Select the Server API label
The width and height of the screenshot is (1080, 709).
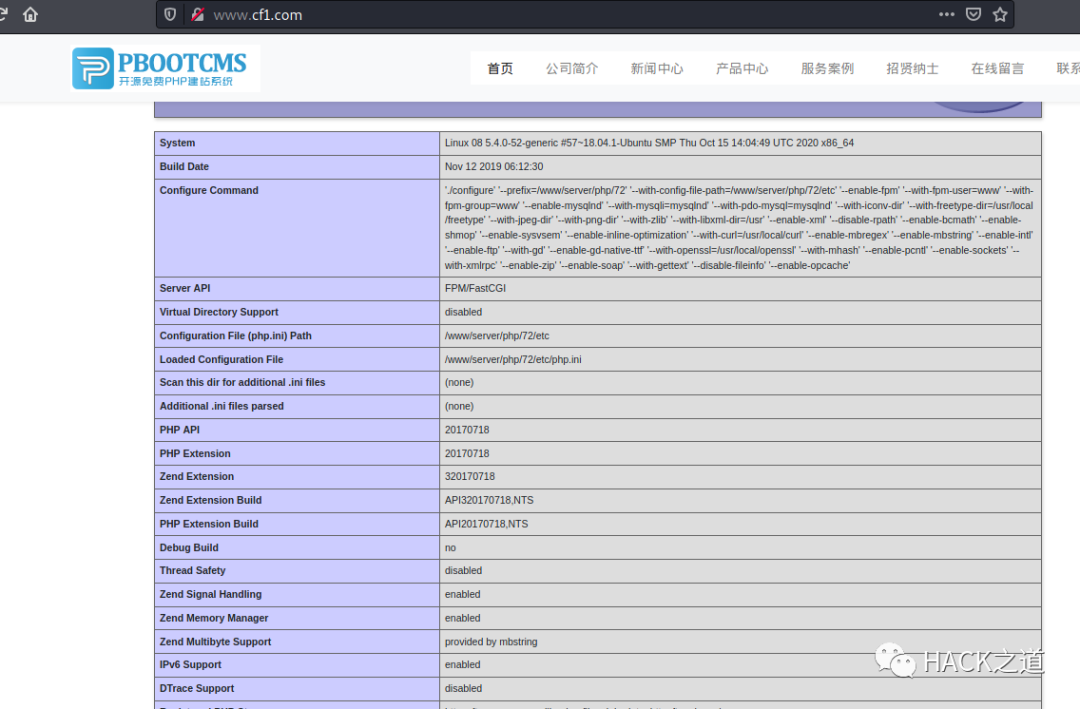[185, 288]
